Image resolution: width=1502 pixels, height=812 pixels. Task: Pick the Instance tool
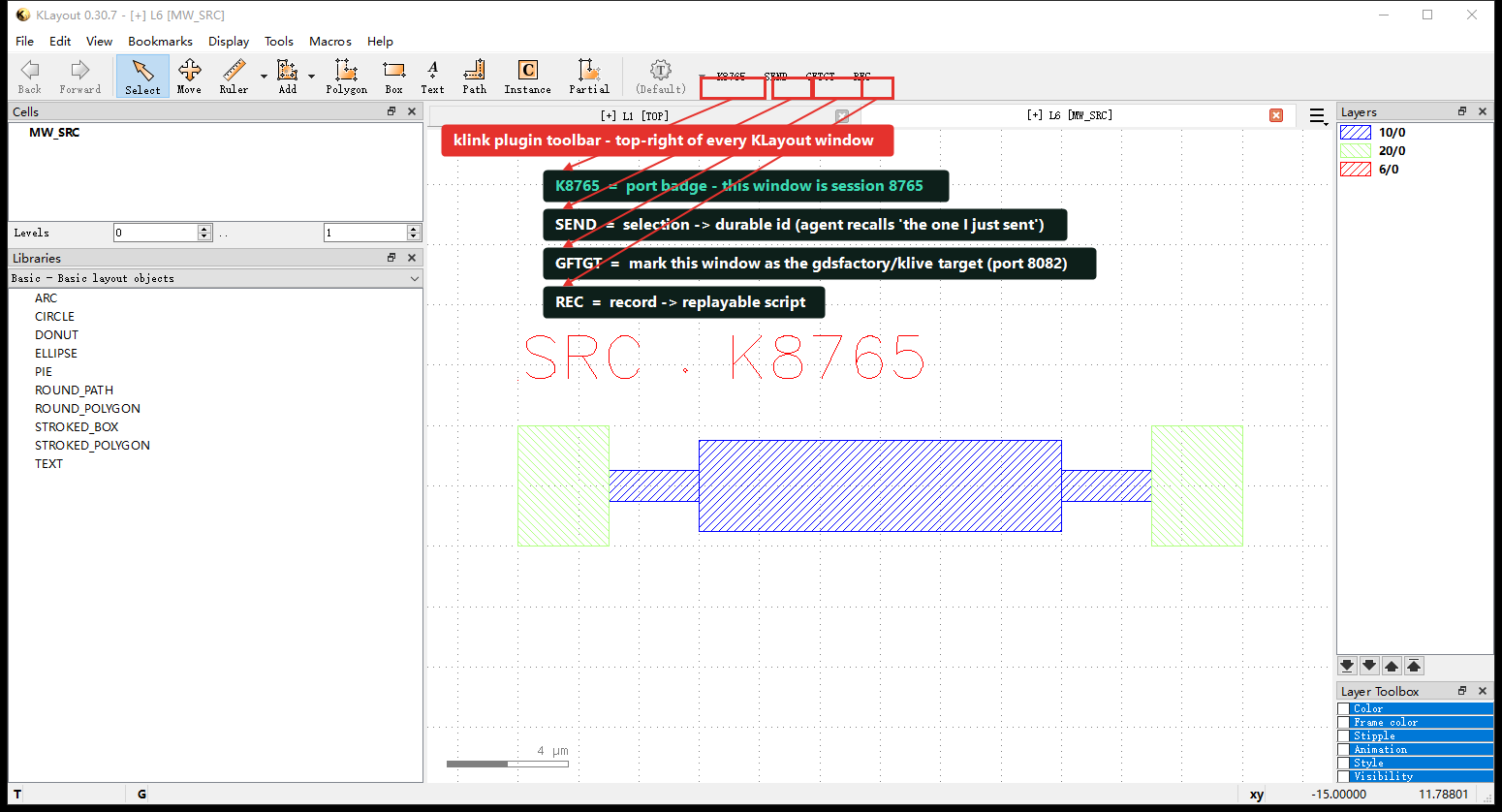[527, 77]
